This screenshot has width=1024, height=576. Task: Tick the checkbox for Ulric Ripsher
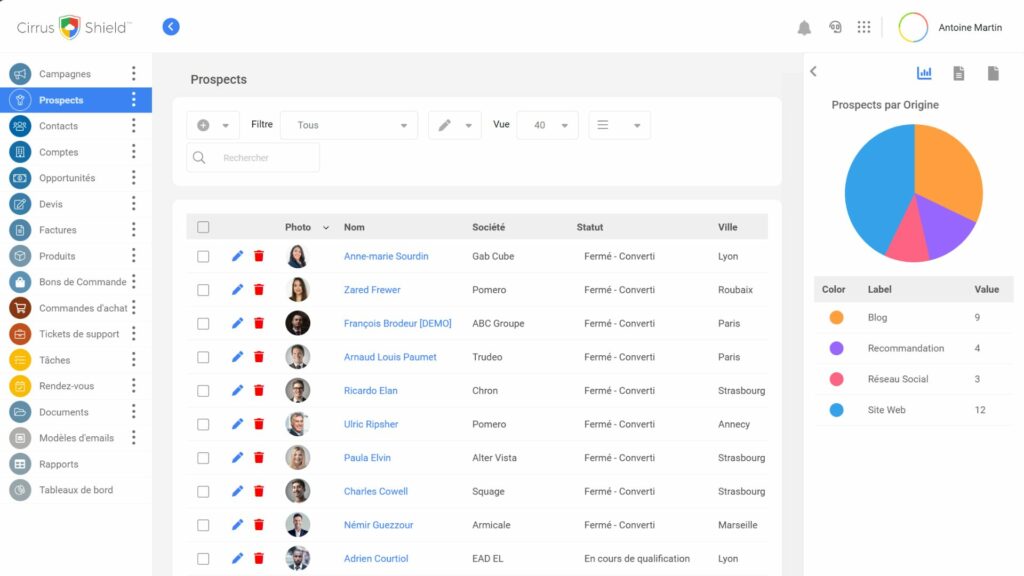pyautogui.click(x=203, y=424)
